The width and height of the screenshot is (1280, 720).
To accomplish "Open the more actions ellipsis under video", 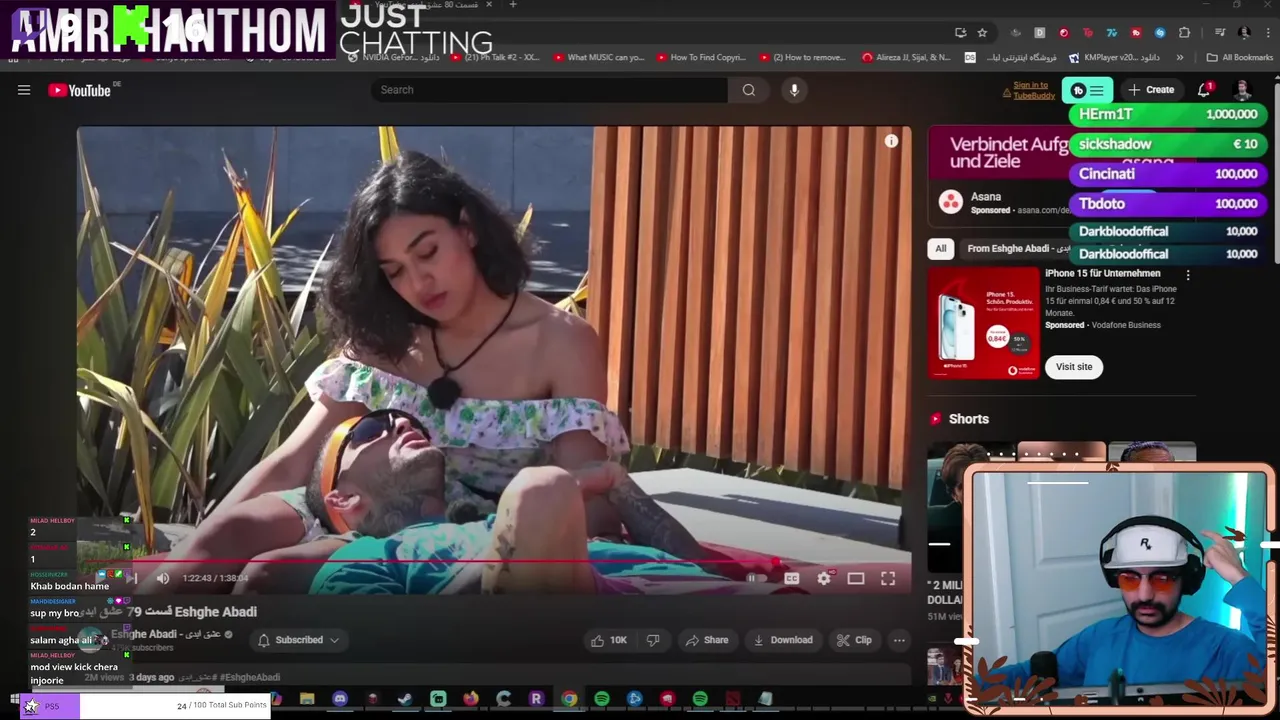I will click(899, 640).
